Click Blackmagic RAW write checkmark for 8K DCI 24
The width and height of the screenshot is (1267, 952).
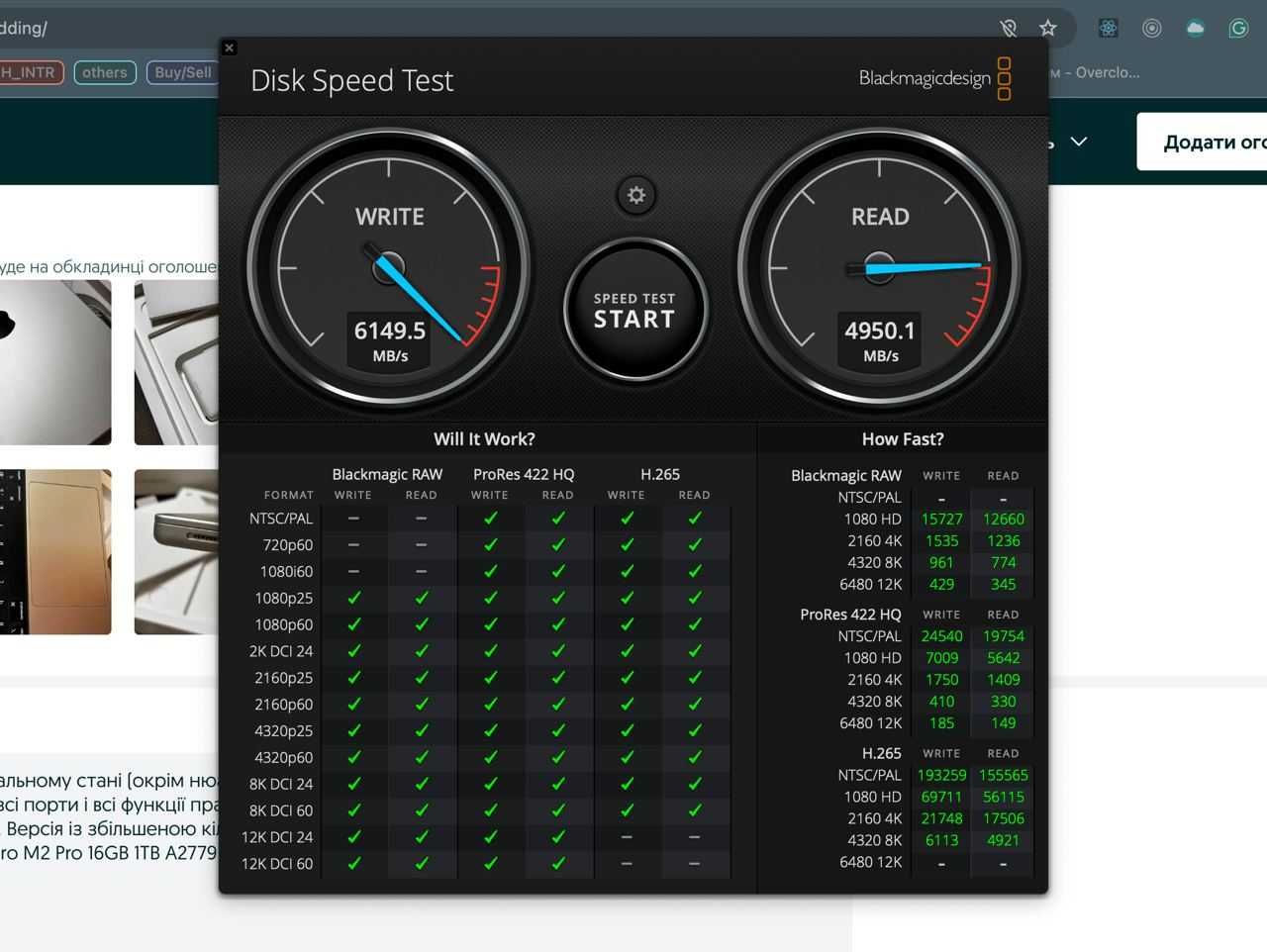[354, 784]
